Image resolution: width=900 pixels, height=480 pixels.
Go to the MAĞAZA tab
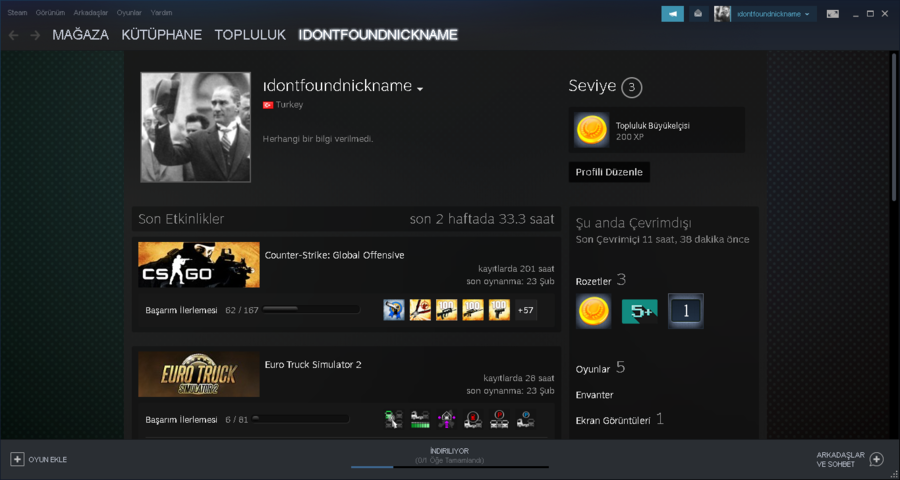(80, 35)
